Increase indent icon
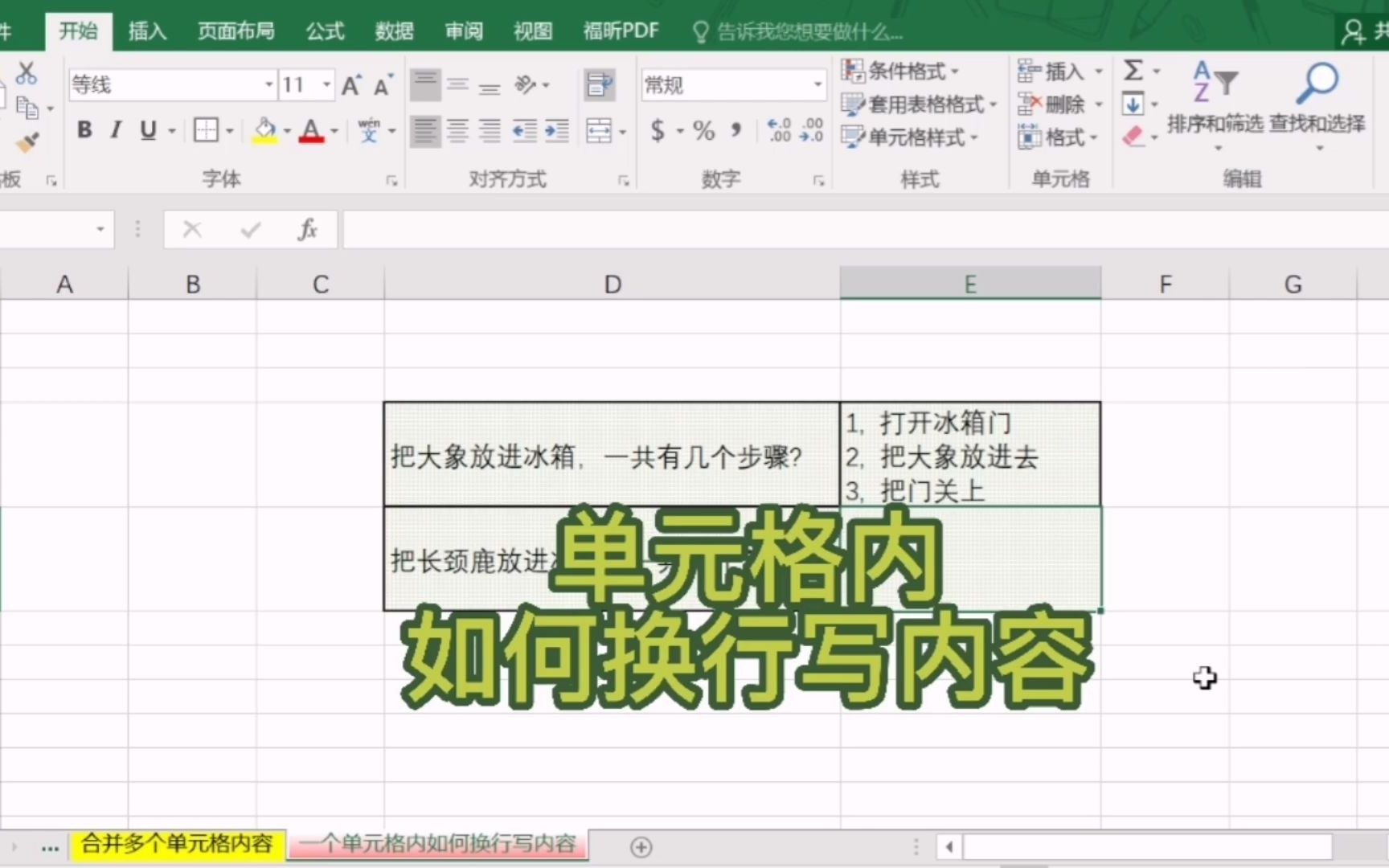 click(x=556, y=130)
